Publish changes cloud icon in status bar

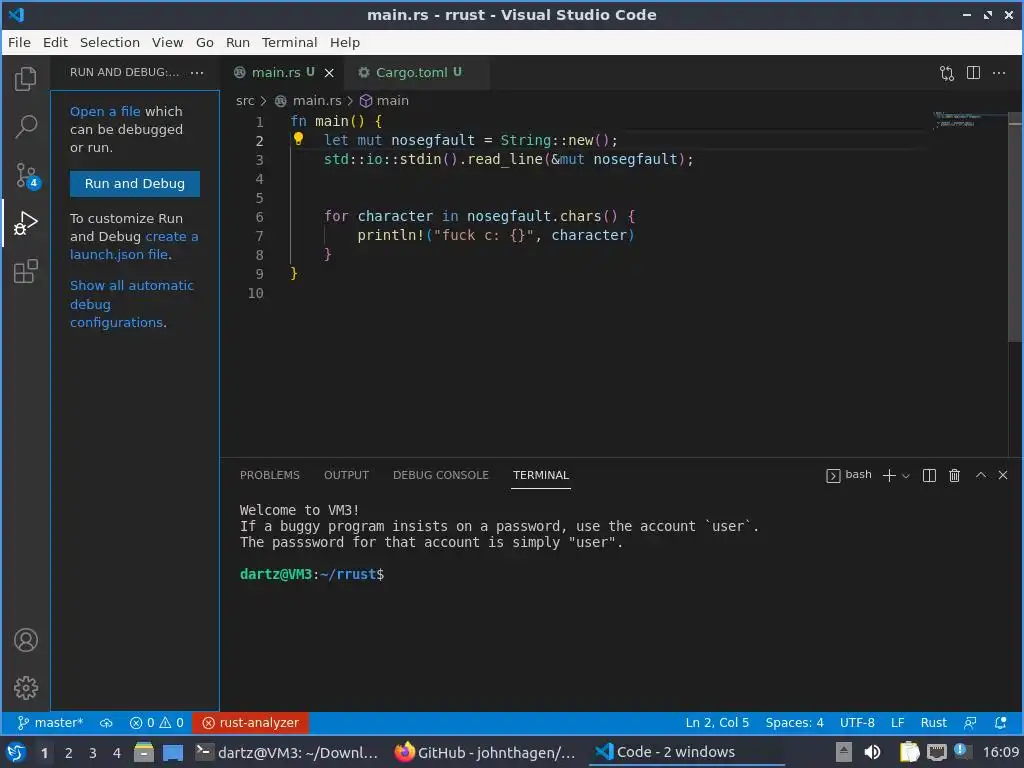(x=106, y=723)
